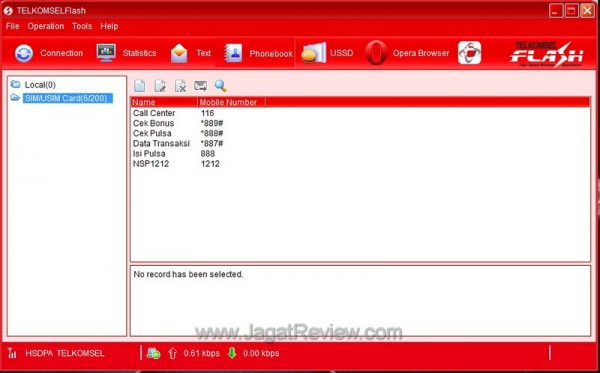This screenshot has width=600, height=373.
Task: Click the network connection status icon
Action: tap(153, 353)
